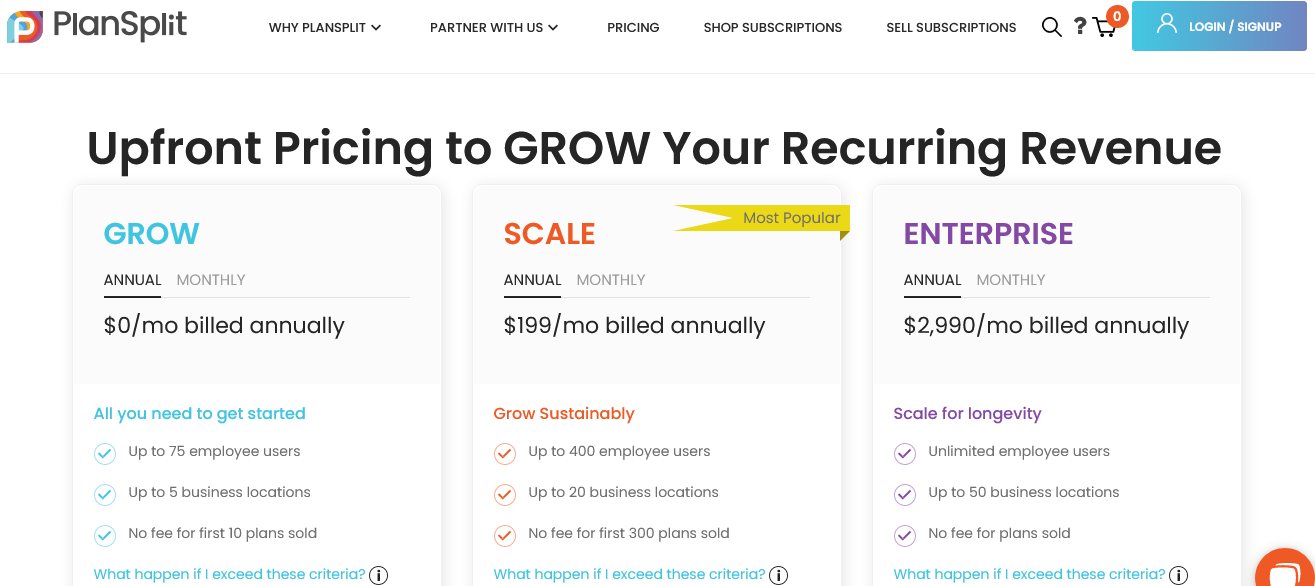1315x586 pixels.
Task: Open the search magnifier icon
Action: 1051,27
